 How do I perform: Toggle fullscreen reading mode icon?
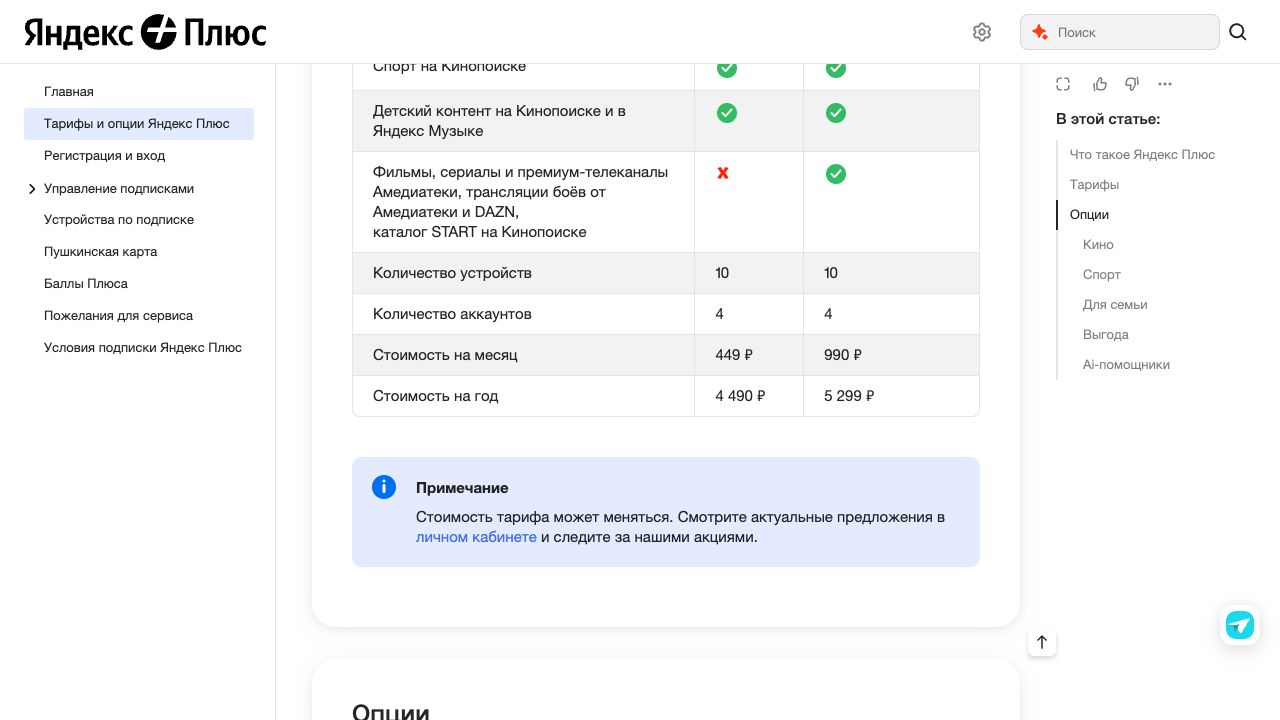tap(1063, 84)
